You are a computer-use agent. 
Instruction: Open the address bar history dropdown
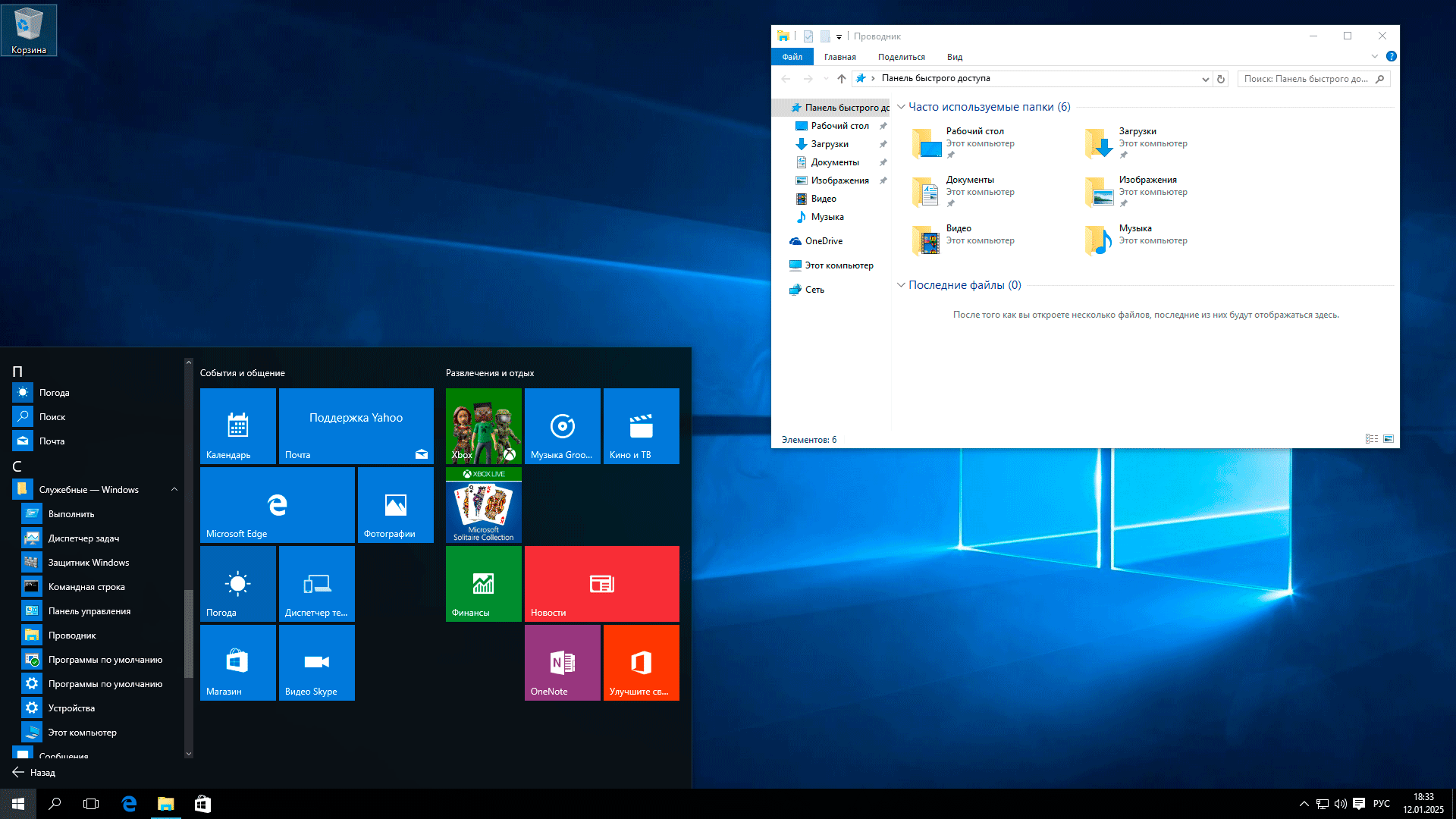1205,79
